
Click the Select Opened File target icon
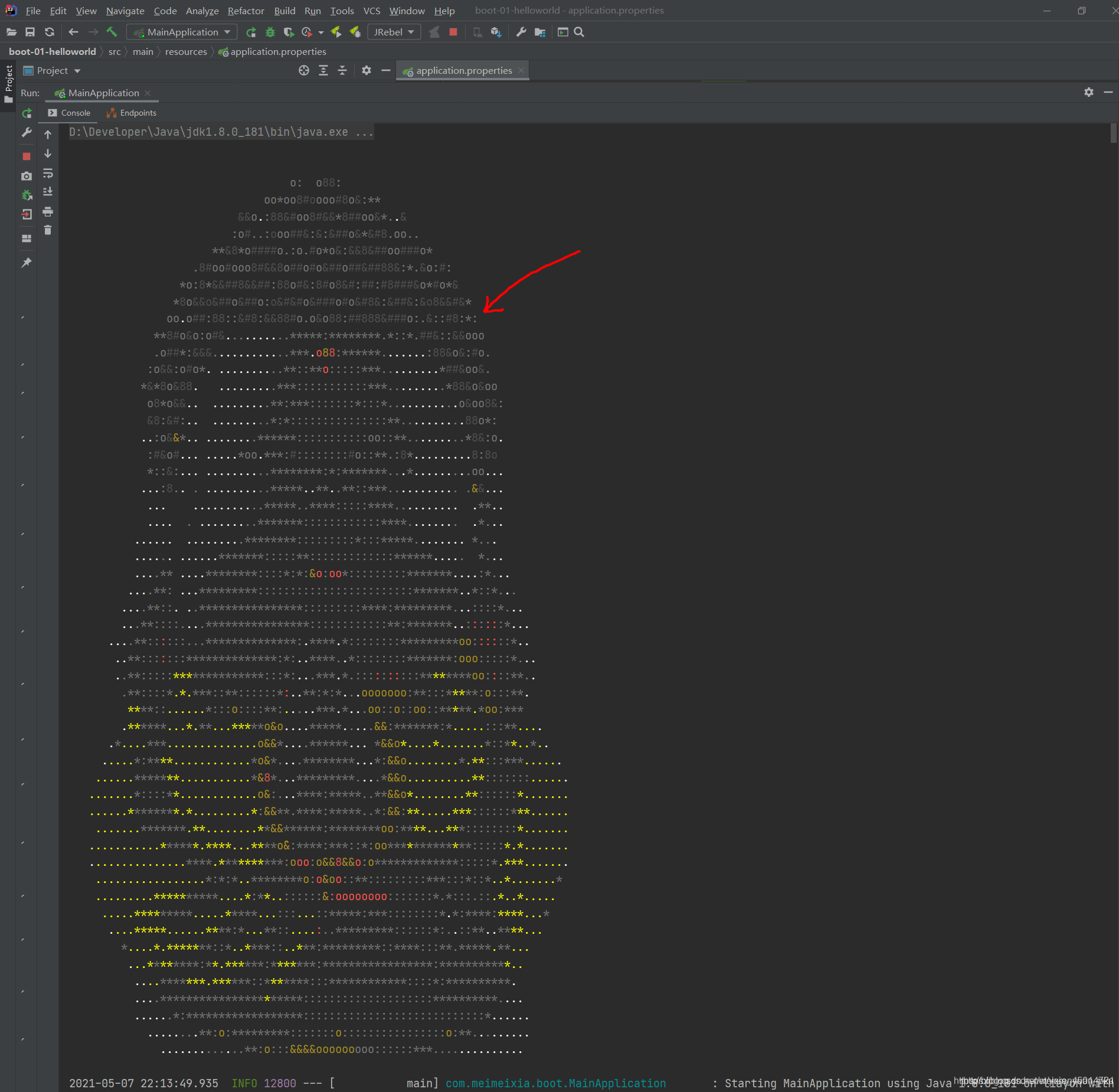point(304,70)
